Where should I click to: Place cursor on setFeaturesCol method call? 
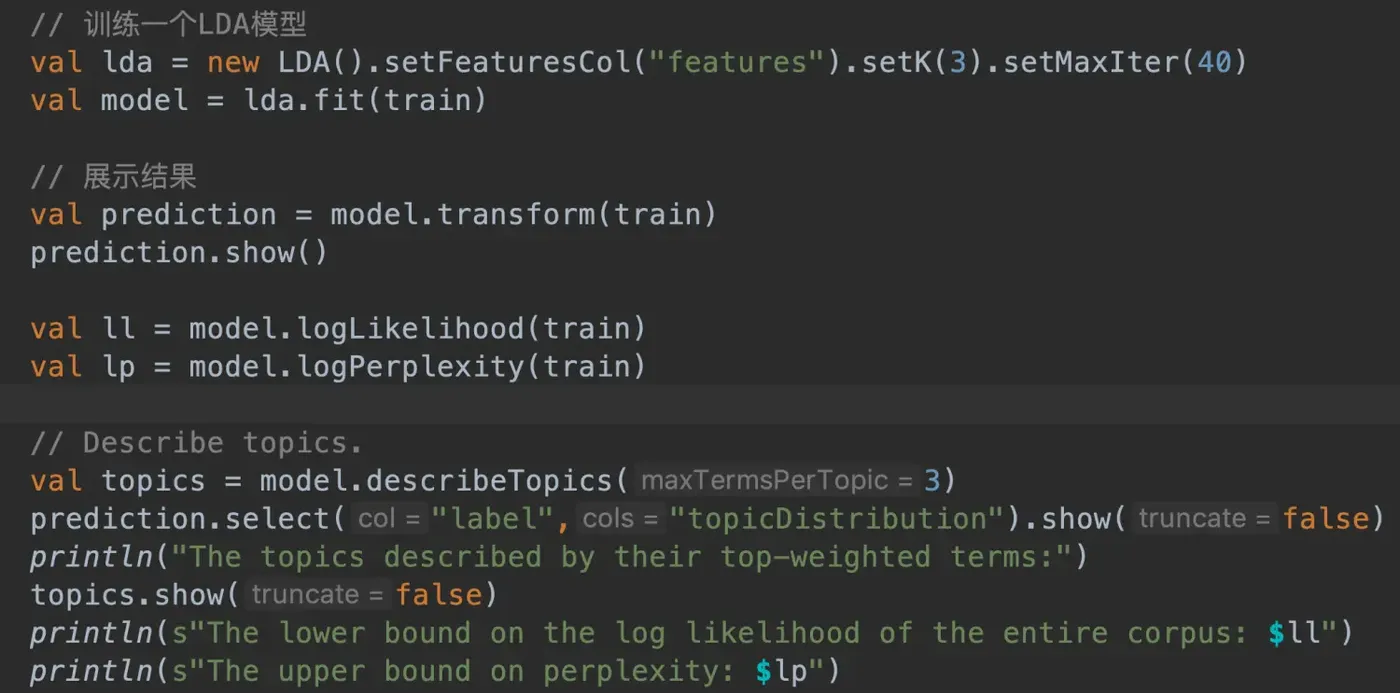coord(507,62)
